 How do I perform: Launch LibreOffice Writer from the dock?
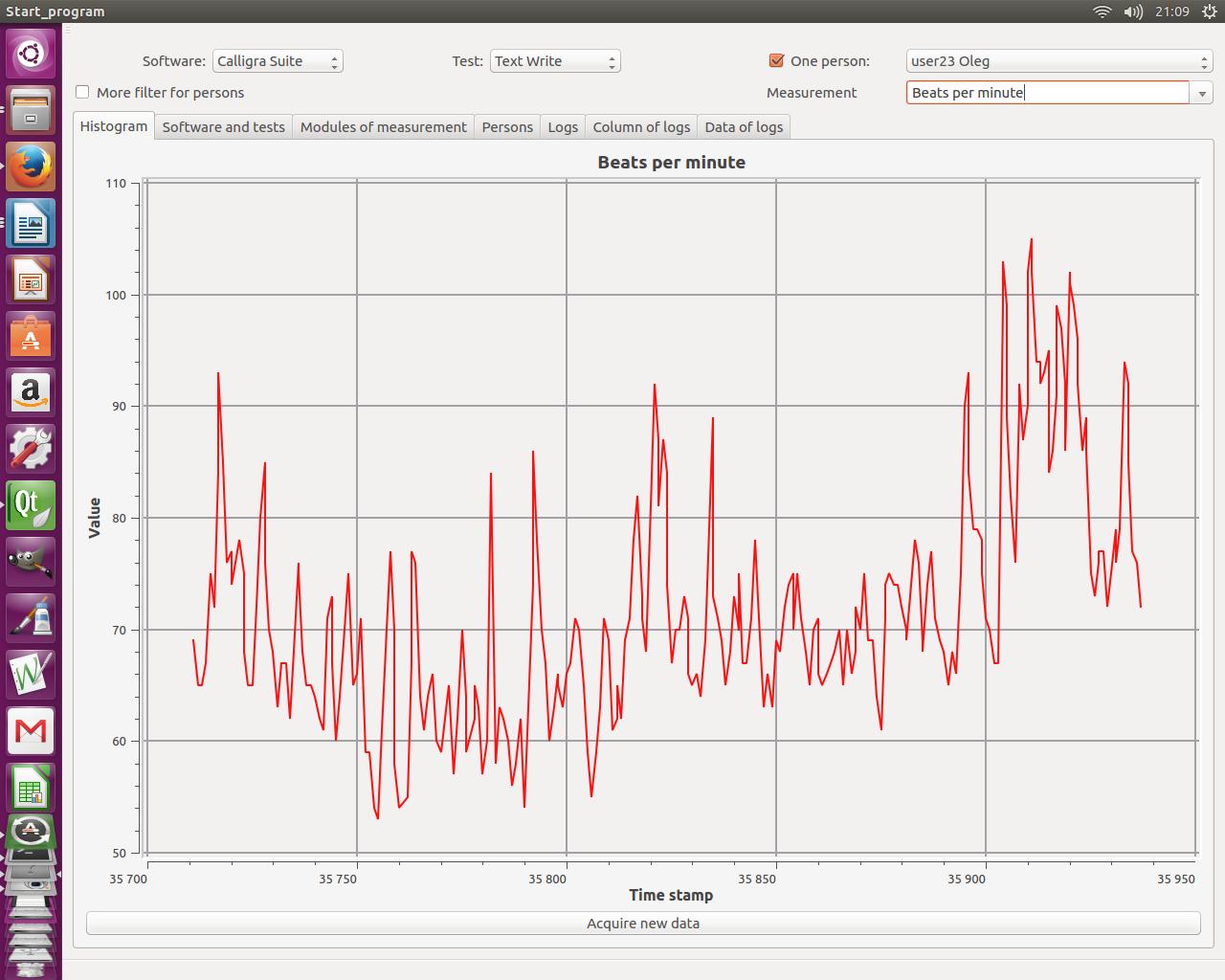[x=31, y=223]
